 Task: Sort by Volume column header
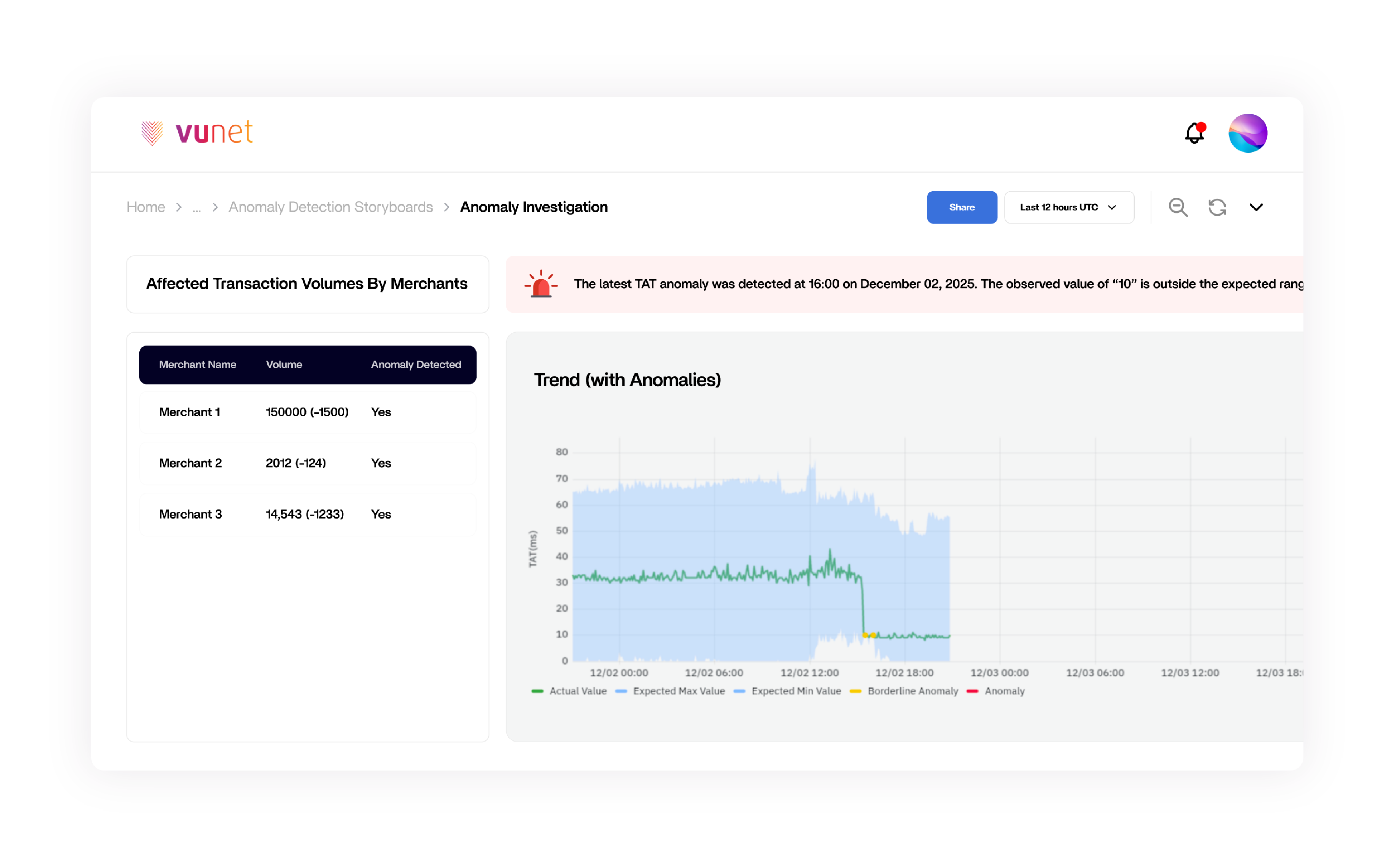284,365
